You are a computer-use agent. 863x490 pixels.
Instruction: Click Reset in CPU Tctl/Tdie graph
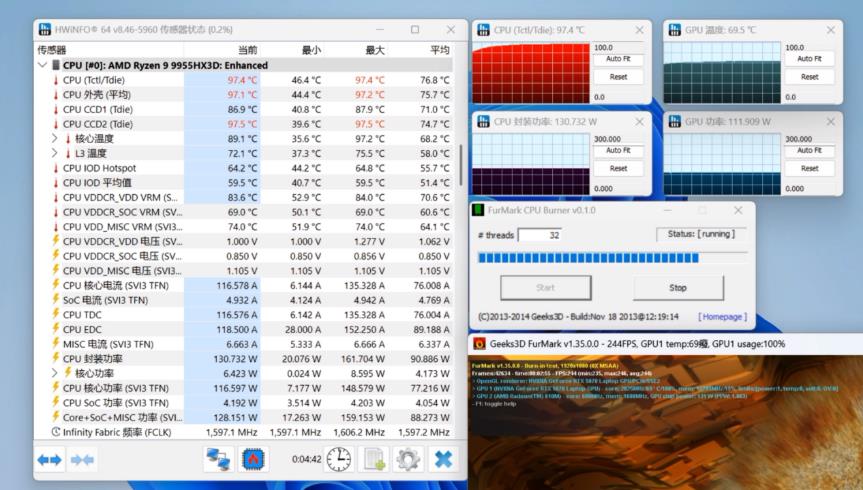click(618, 77)
